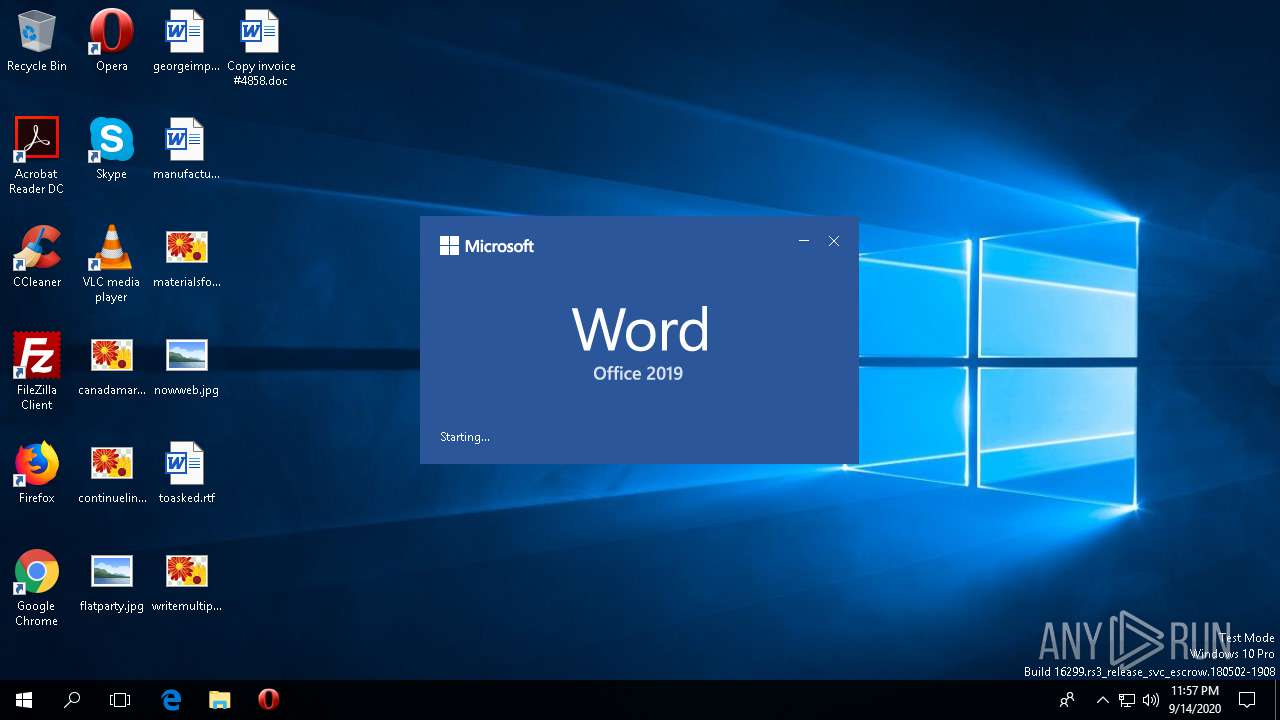Select the manufactu... Word document

coord(186,149)
